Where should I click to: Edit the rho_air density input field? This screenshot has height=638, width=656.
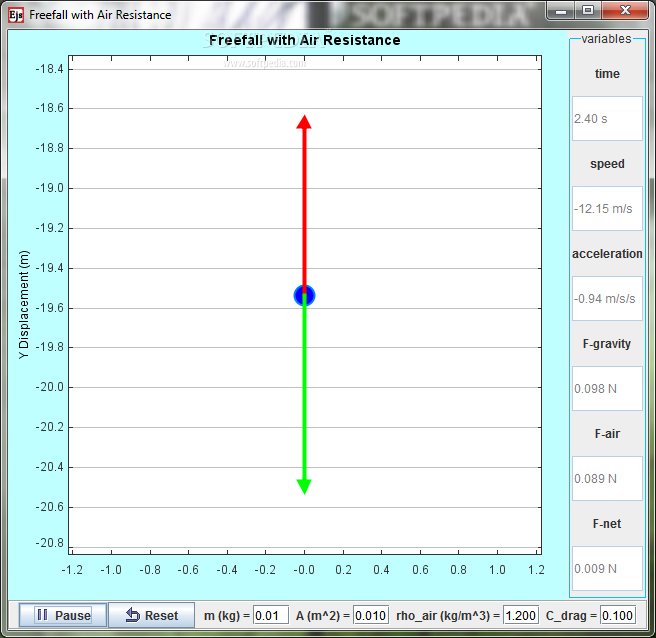520,615
